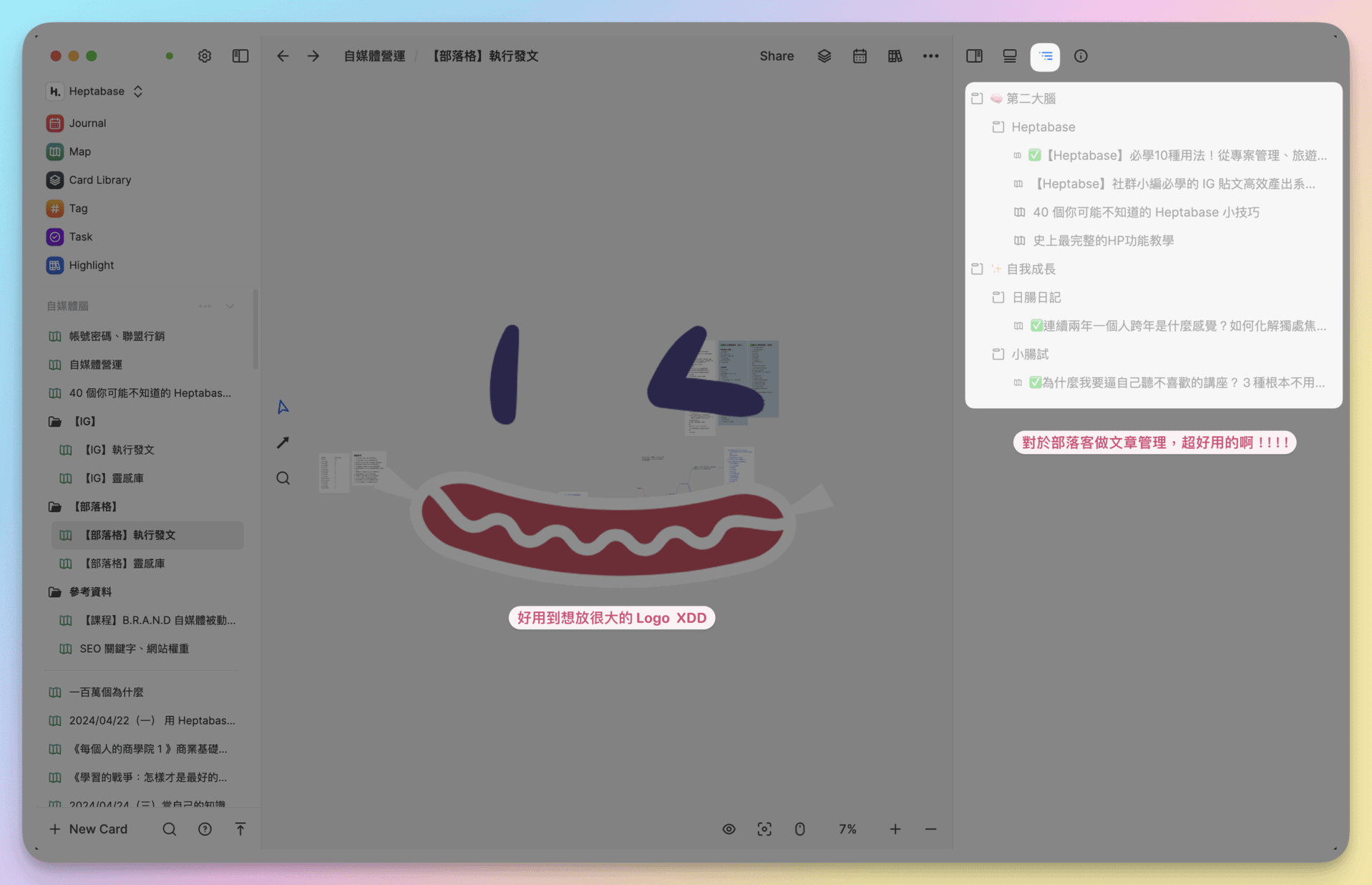The width and height of the screenshot is (1372, 885).
Task: Select the pointer cursor tool on canvas
Action: 283,407
